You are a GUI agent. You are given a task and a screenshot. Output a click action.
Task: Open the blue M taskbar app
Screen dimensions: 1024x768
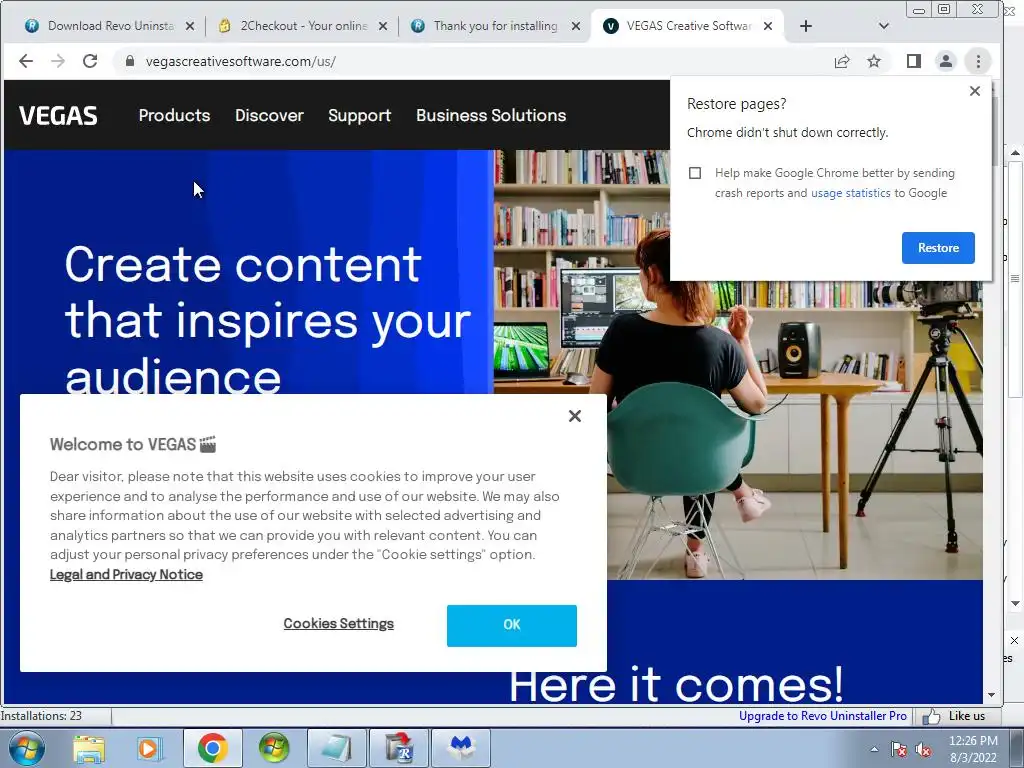pyautogui.click(x=462, y=749)
